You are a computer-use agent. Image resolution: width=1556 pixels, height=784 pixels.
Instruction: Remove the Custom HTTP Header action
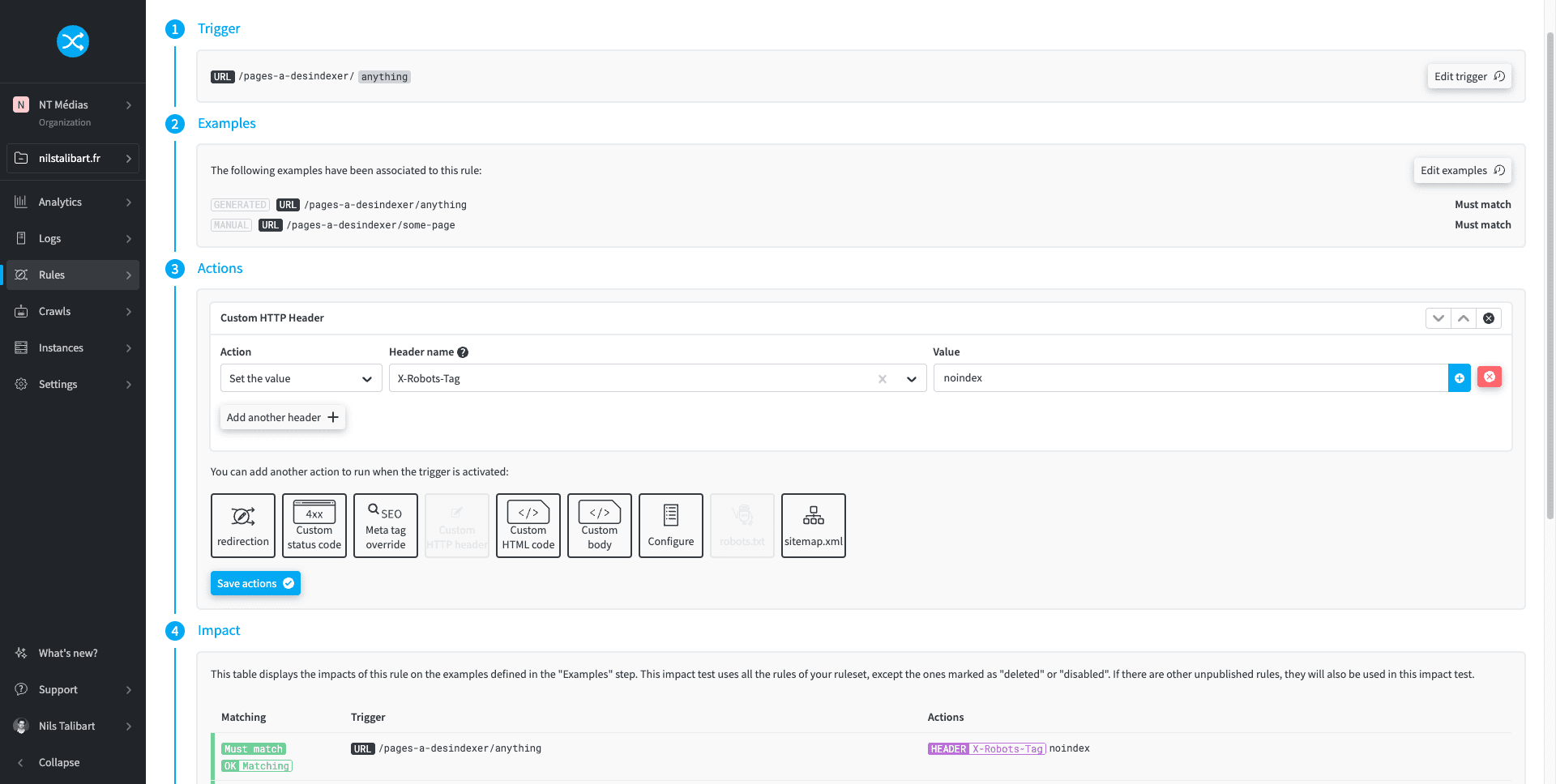coord(1489,318)
